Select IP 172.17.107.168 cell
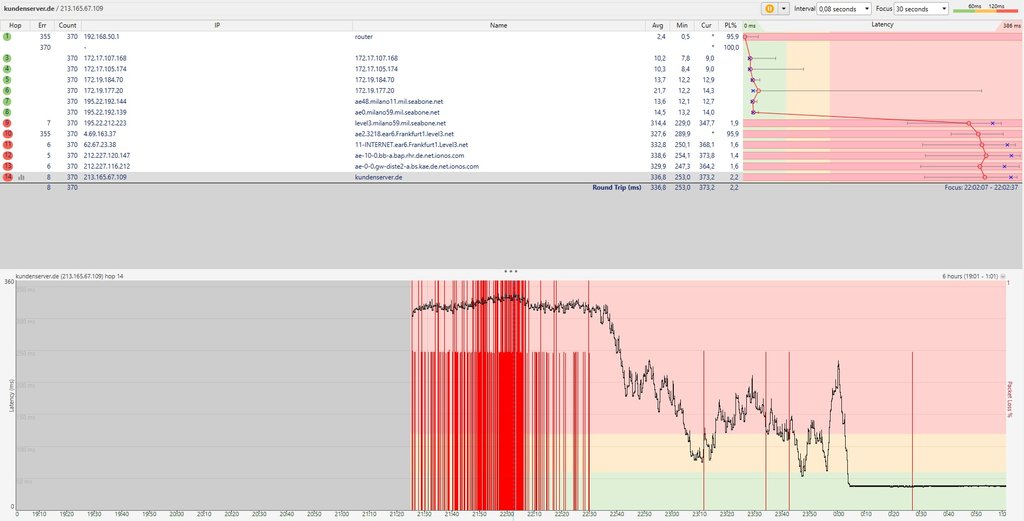Image resolution: width=1024 pixels, height=521 pixels. pos(105,59)
